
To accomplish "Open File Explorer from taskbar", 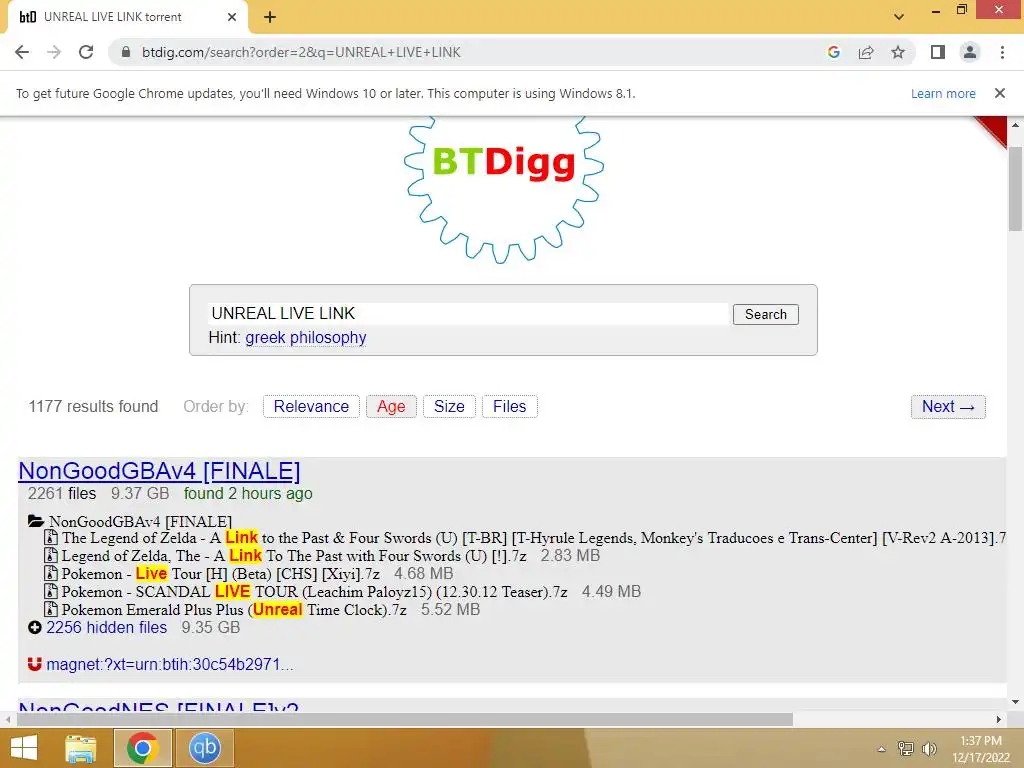I will point(81,748).
